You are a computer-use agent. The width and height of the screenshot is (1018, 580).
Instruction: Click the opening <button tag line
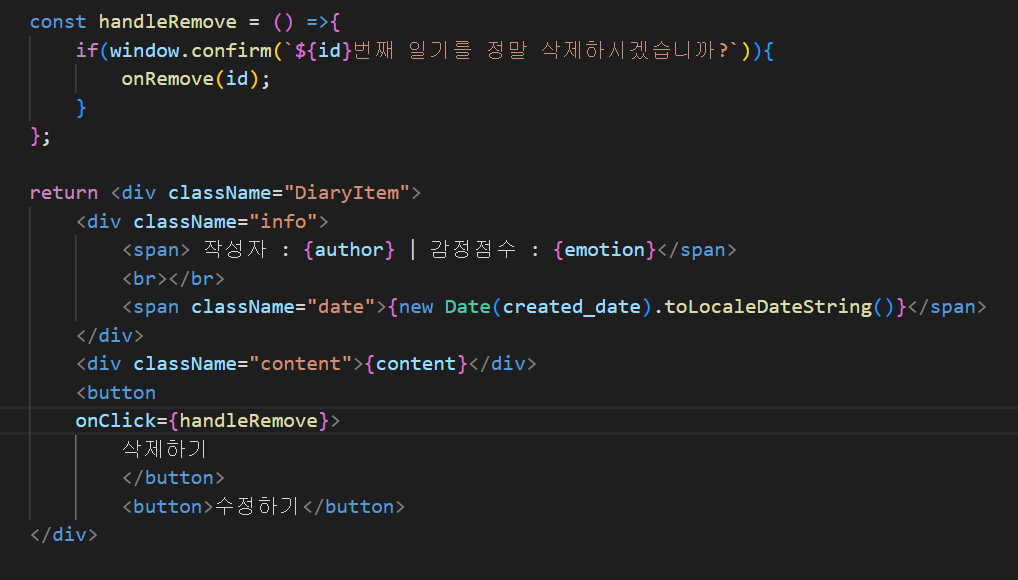116,392
